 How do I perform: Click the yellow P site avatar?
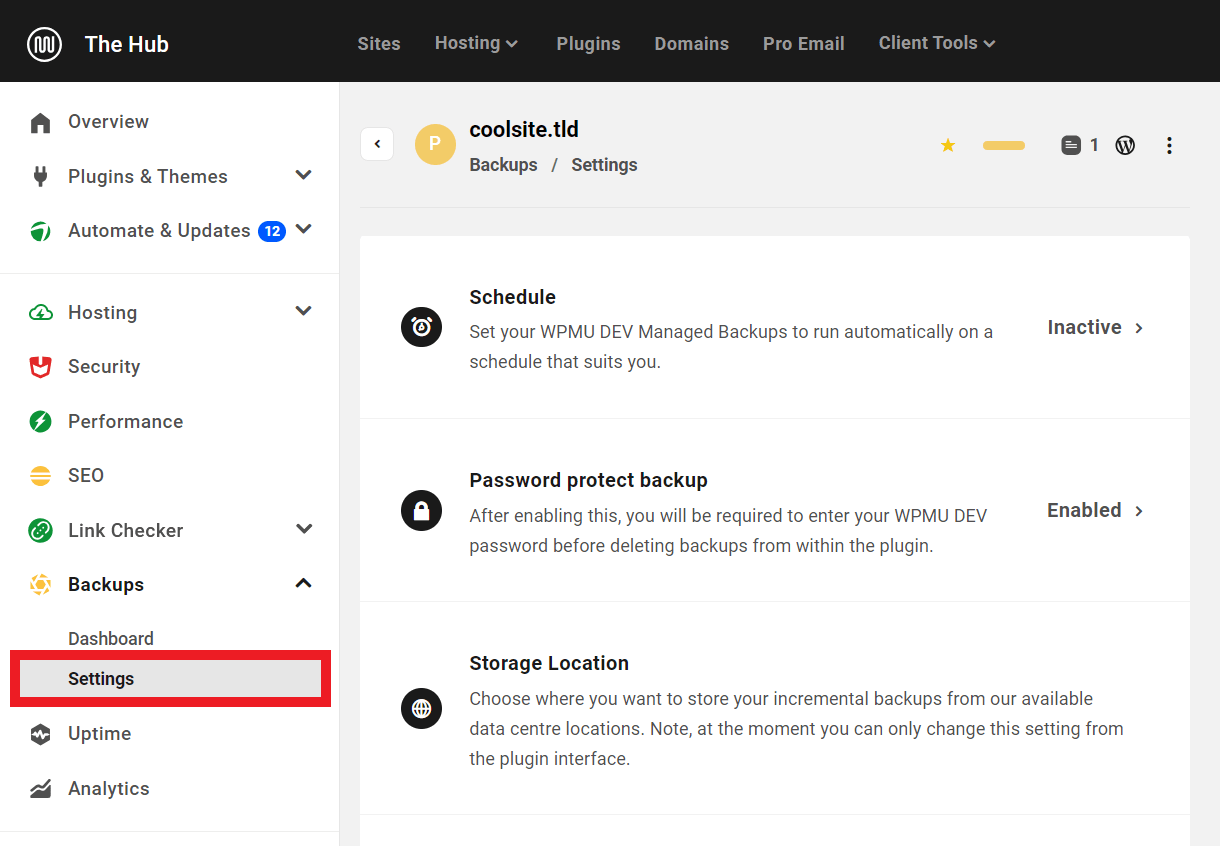tap(435, 144)
